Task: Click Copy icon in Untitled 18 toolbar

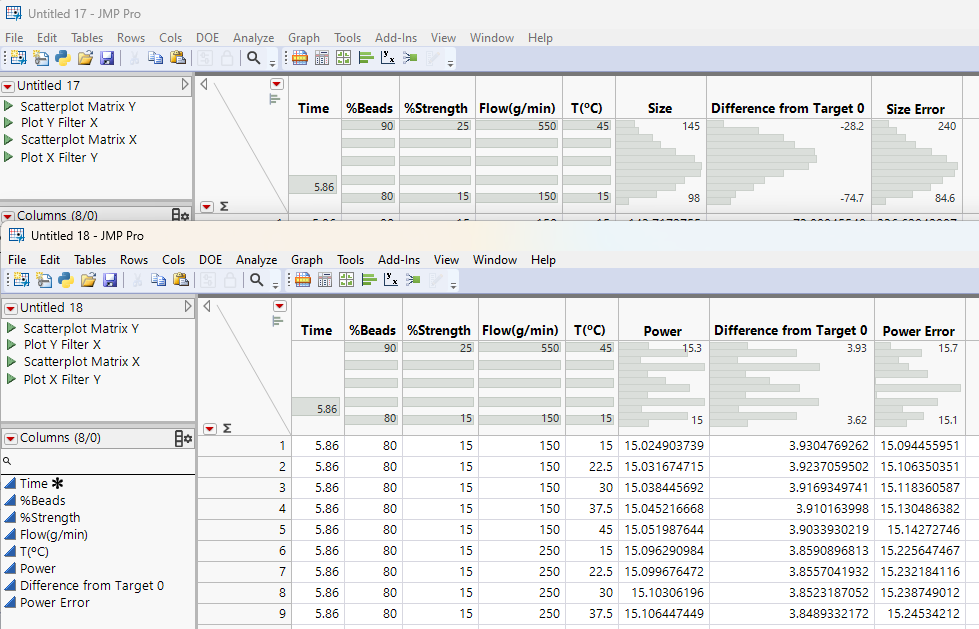Action: pyautogui.click(x=158, y=280)
